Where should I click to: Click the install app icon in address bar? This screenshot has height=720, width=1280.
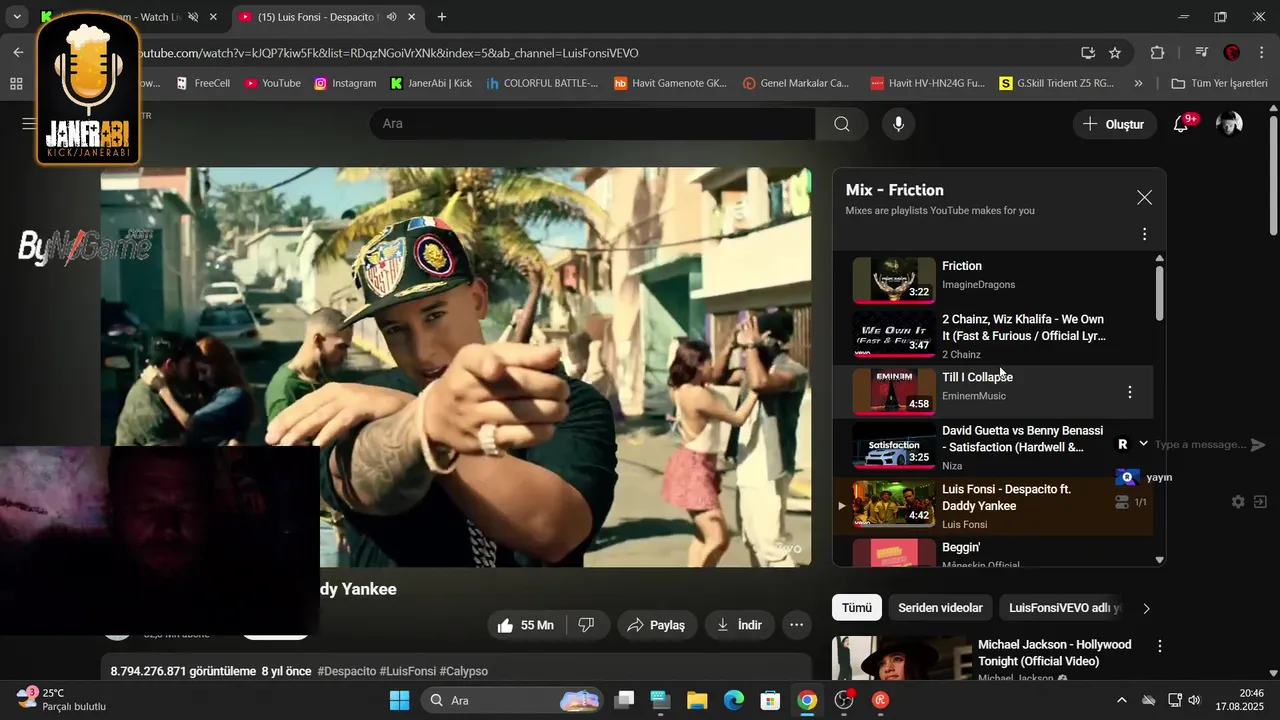pos(1088,53)
